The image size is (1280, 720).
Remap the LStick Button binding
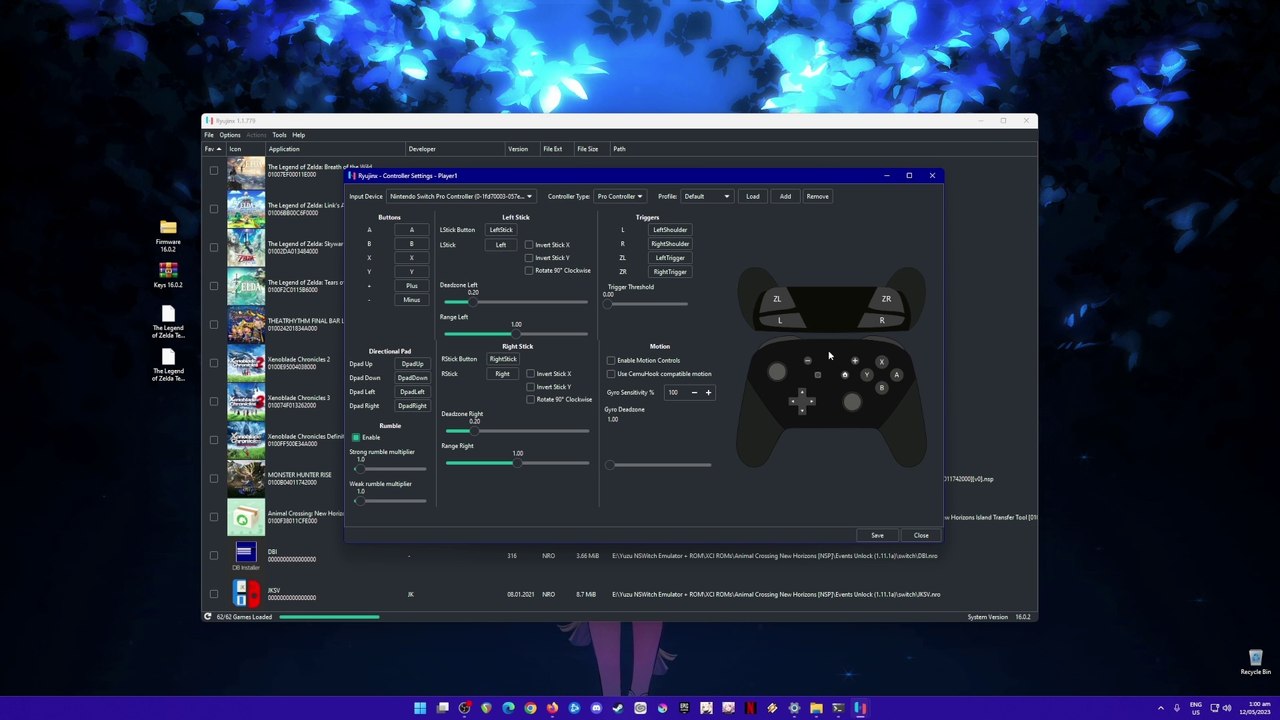point(501,230)
